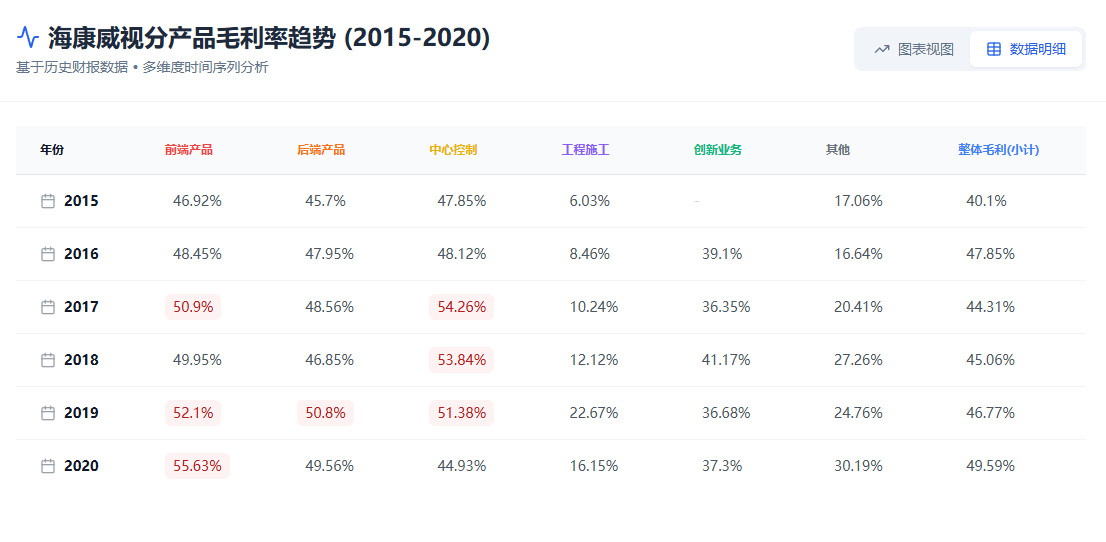1106x542 pixels.
Task: Click the calendar icon for year 2016
Action: (x=48, y=254)
